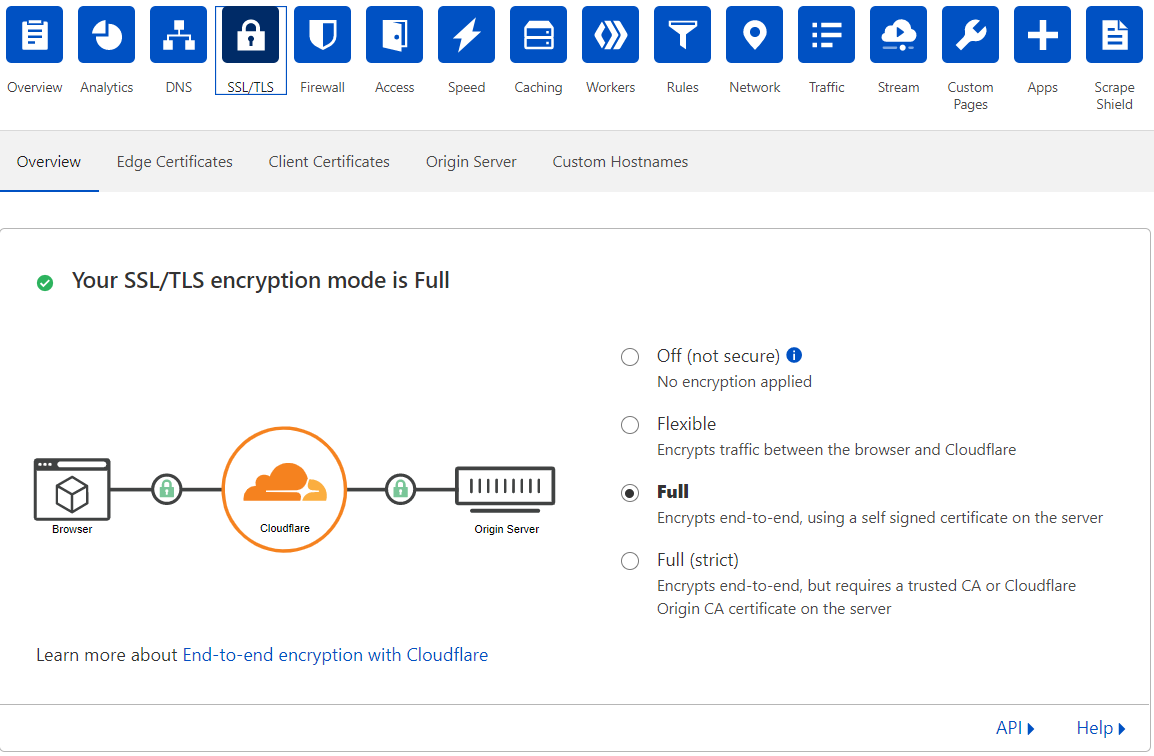The image size is (1154, 756).
Task: Open the Scrape Shield document icon
Action: [1114, 35]
